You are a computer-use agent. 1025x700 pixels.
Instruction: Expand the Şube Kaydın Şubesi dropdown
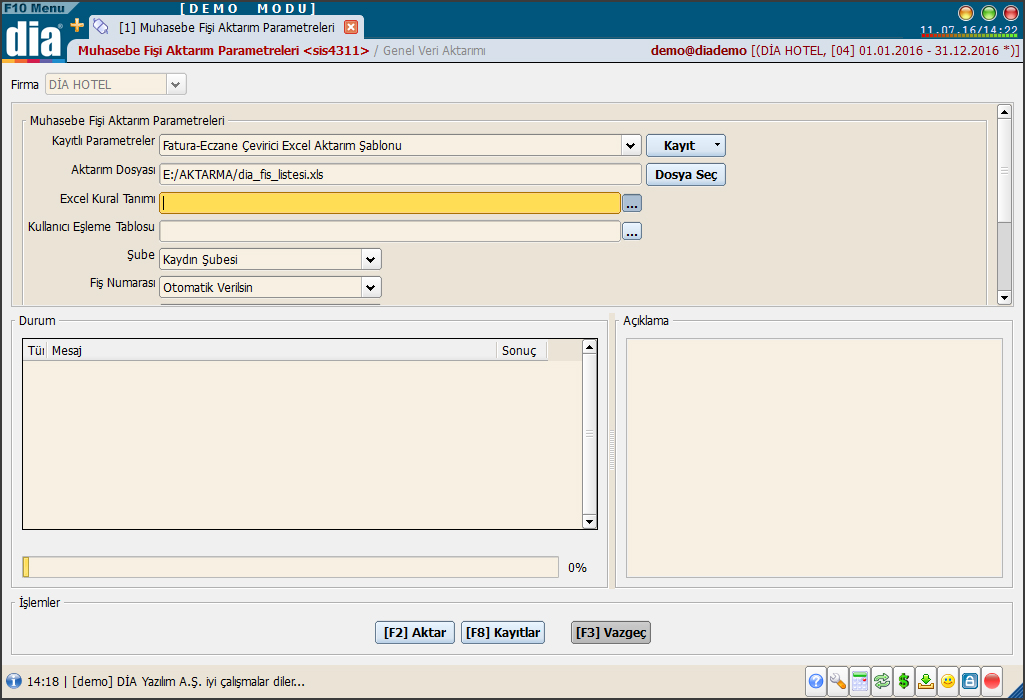tap(371, 259)
